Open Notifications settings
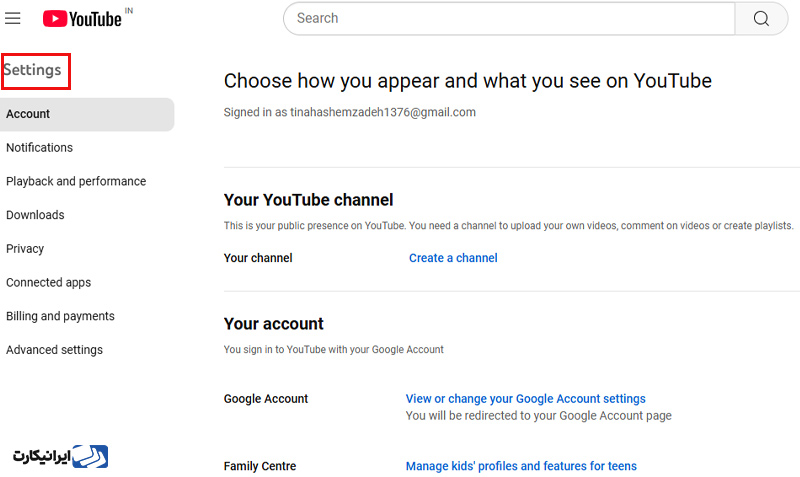This screenshot has height=477, width=800. click(39, 147)
